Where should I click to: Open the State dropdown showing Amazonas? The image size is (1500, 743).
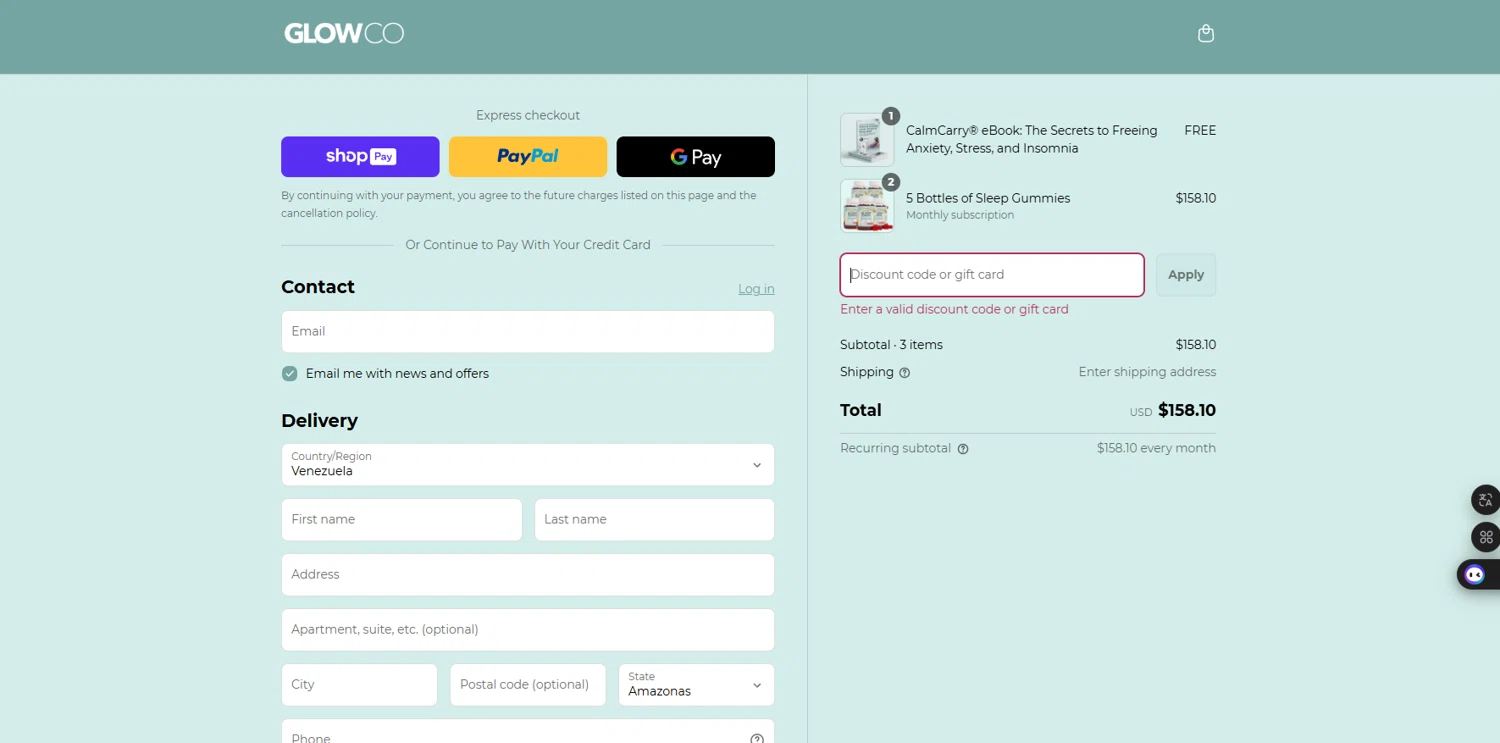point(696,685)
